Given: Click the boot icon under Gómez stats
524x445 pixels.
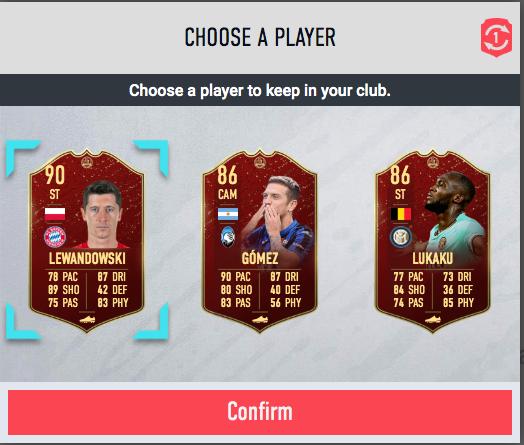Looking at the screenshot, I should pyautogui.click(x=260, y=319).
